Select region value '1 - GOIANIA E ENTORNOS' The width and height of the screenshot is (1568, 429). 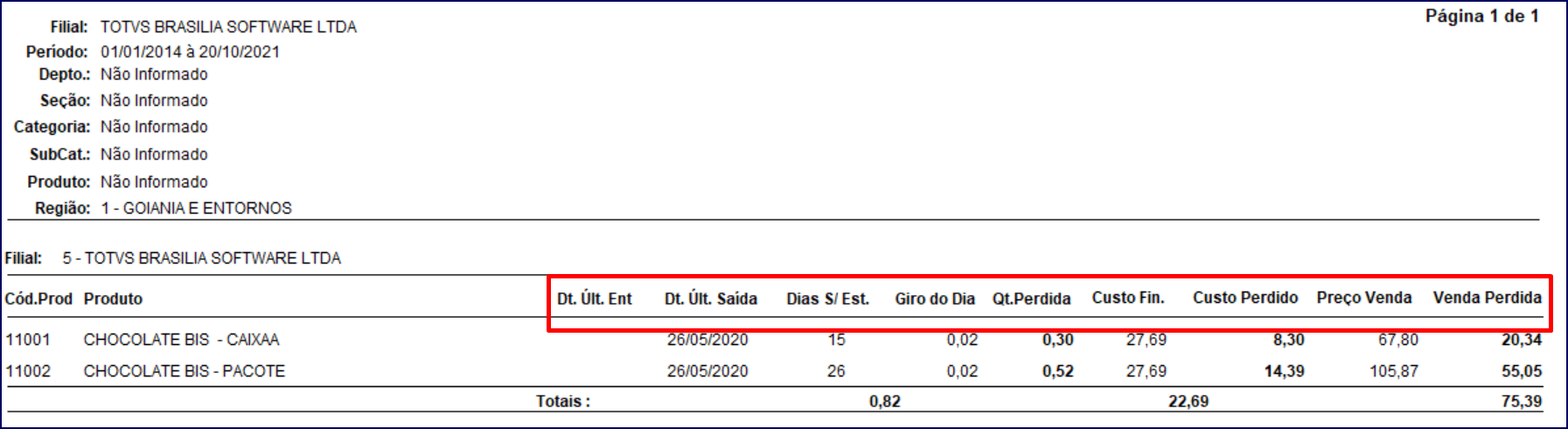point(196,208)
